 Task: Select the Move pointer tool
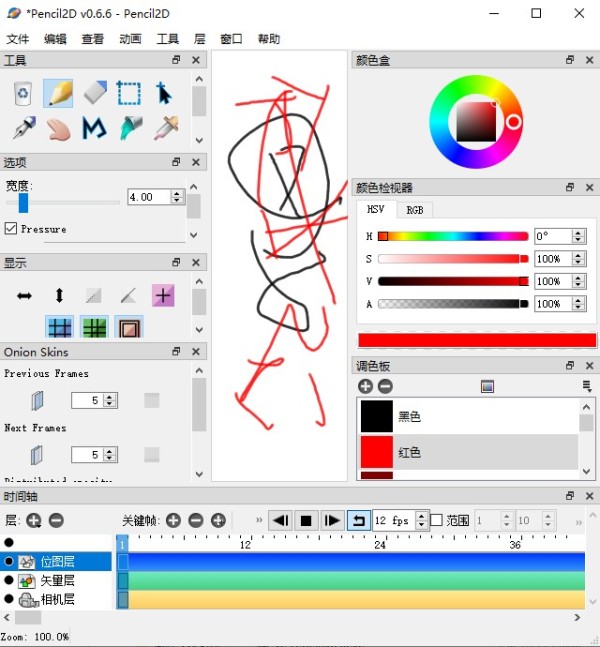coord(164,93)
